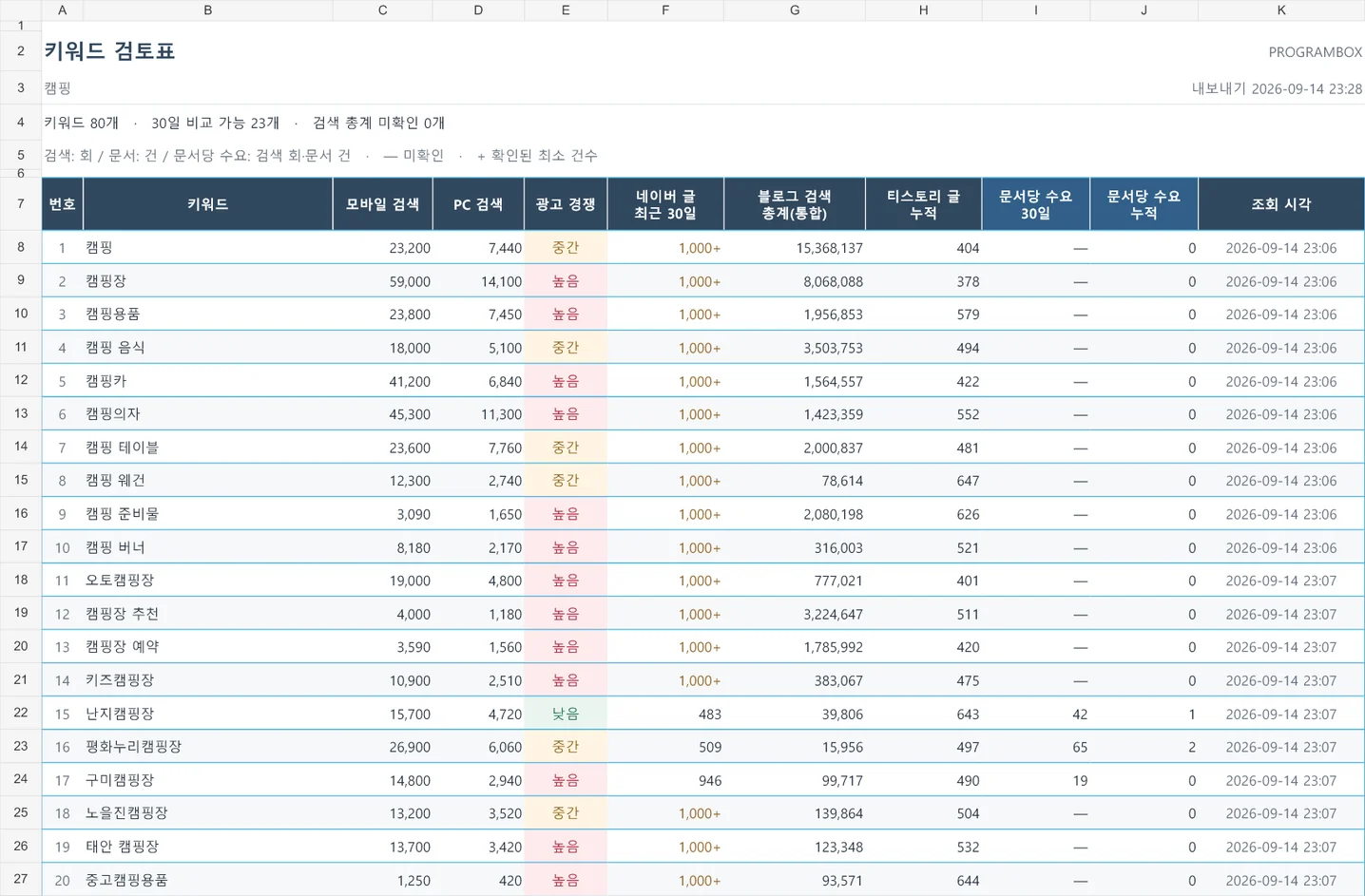The height and width of the screenshot is (896, 1365).
Task: Click the keyword cell 캠핑 테이블
Action: (x=208, y=448)
